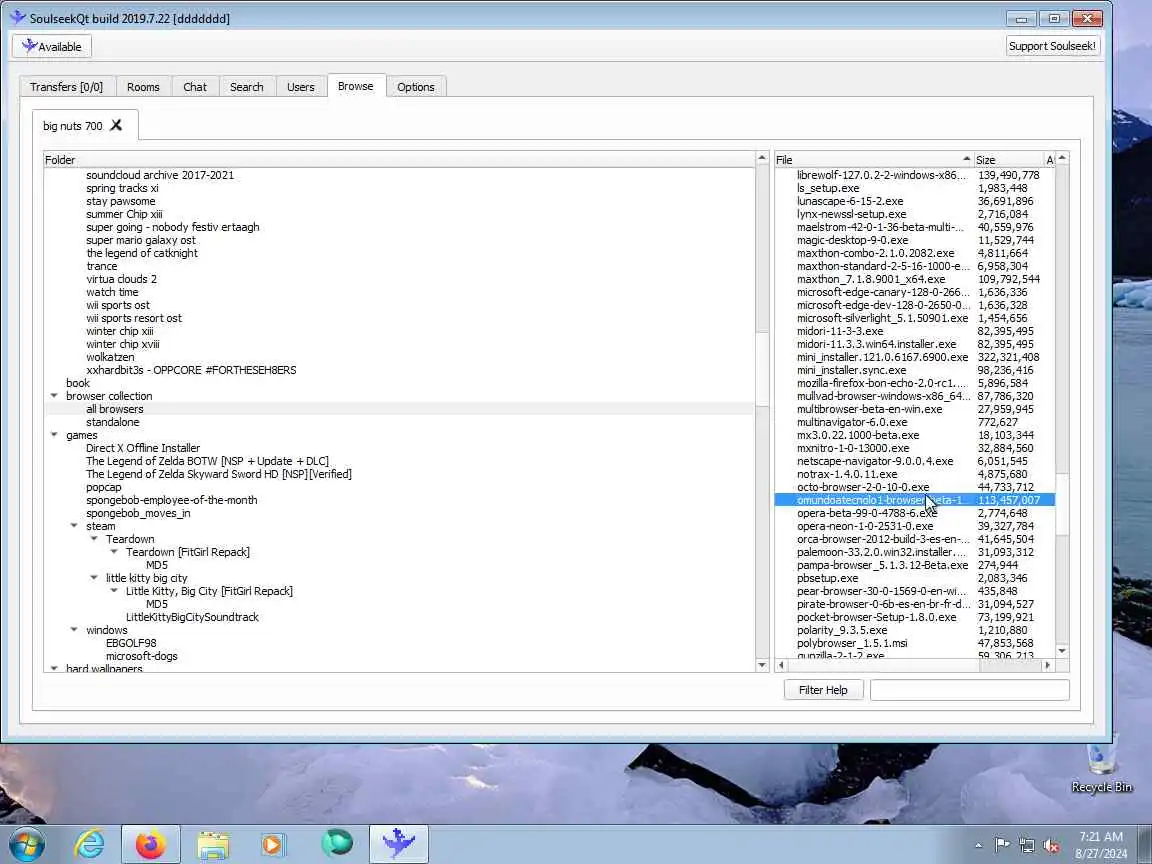Screen dimensions: 1152x864
Task: Go to the Users tab
Action: pyautogui.click(x=300, y=87)
